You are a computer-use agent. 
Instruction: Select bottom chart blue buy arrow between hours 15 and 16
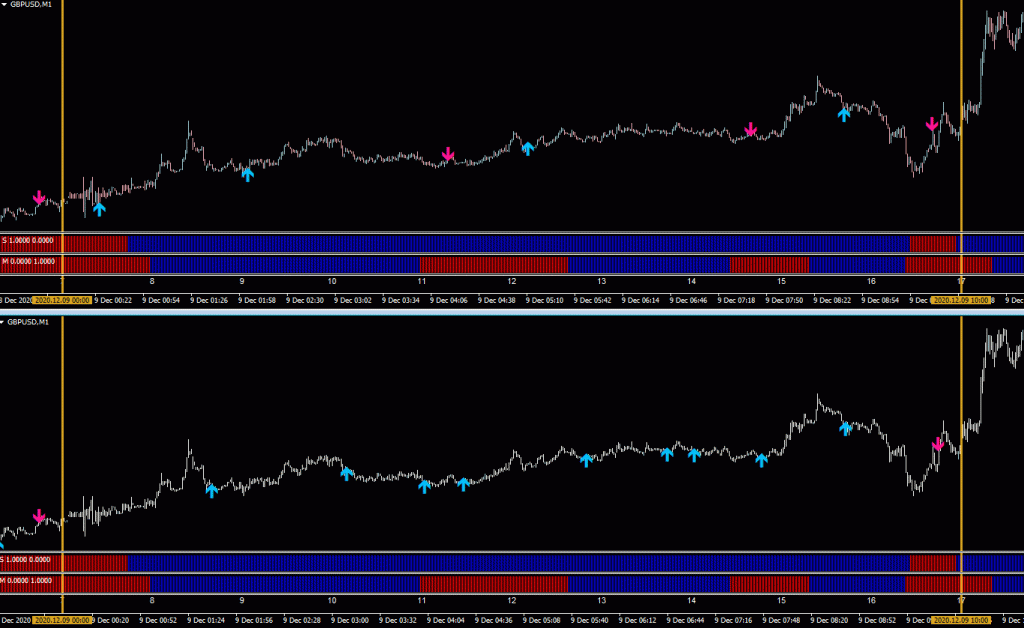click(846, 429)
